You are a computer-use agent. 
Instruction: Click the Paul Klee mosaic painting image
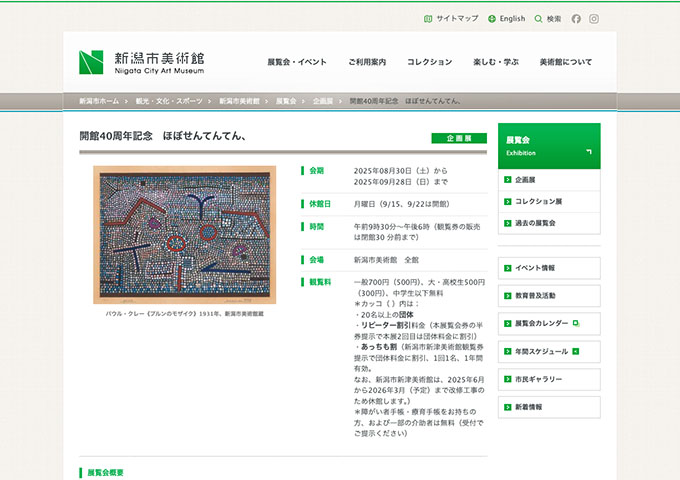(x=185, y=235)
